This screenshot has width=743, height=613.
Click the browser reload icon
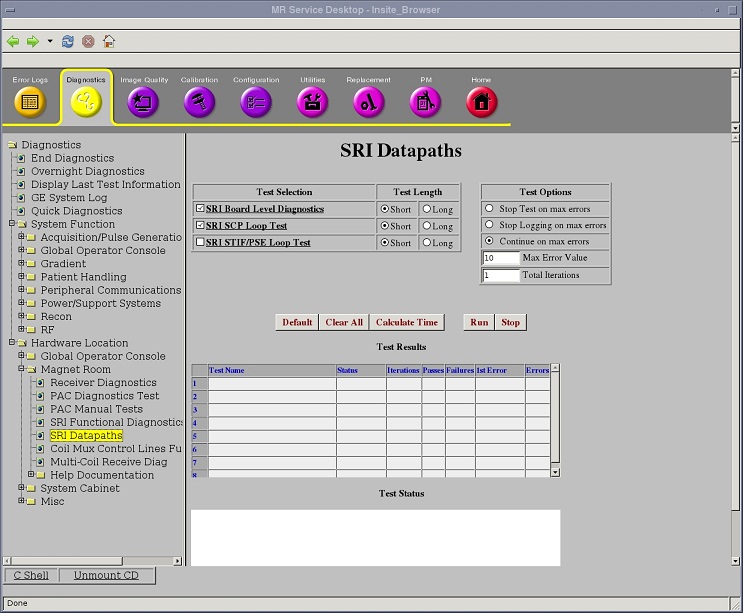(x=68, y=42)
